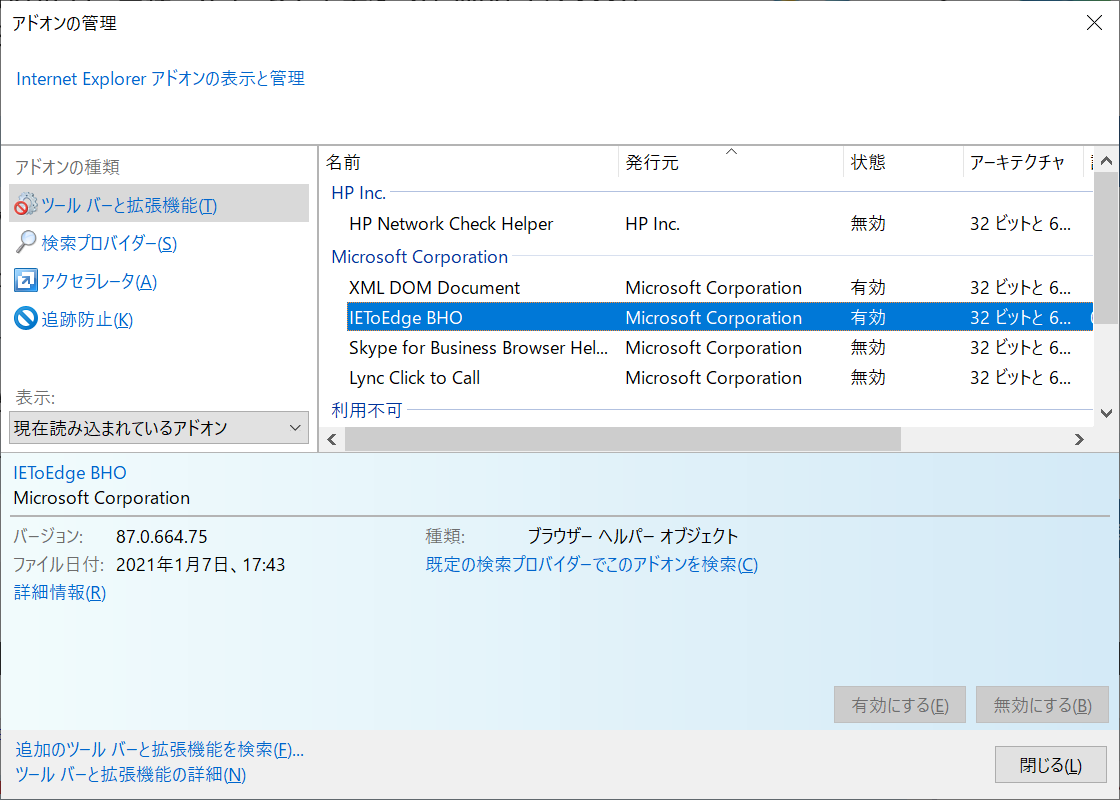Click the 有効にする(E) button

coord(900,705)
